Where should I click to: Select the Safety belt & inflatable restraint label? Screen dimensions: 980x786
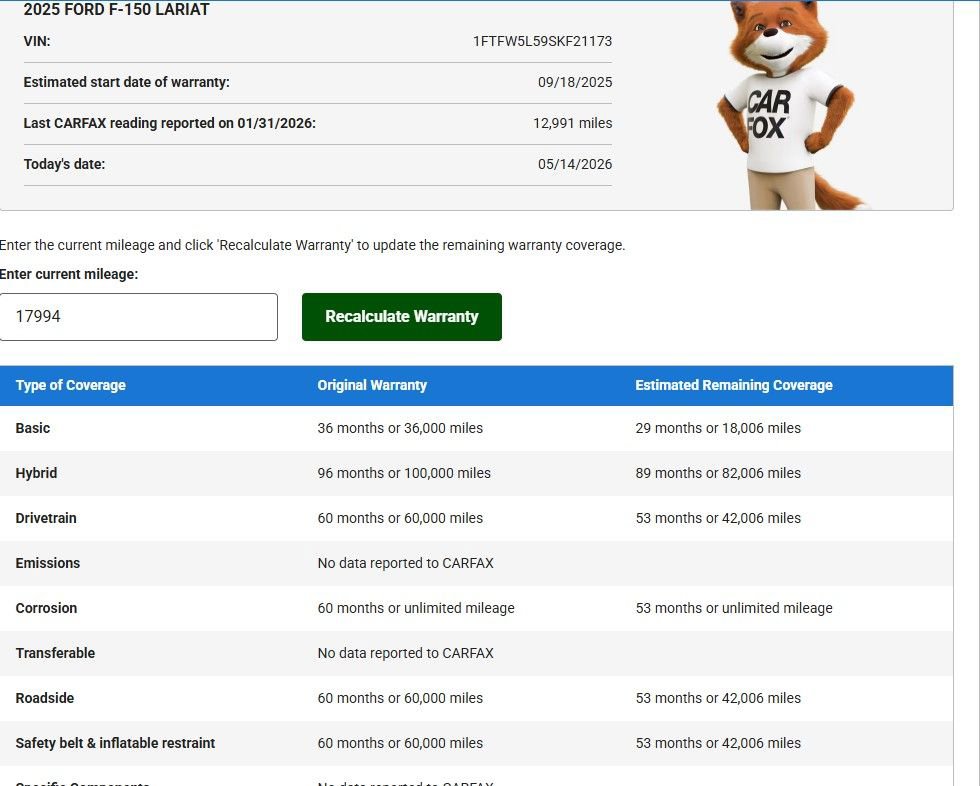tap(115, 744)
